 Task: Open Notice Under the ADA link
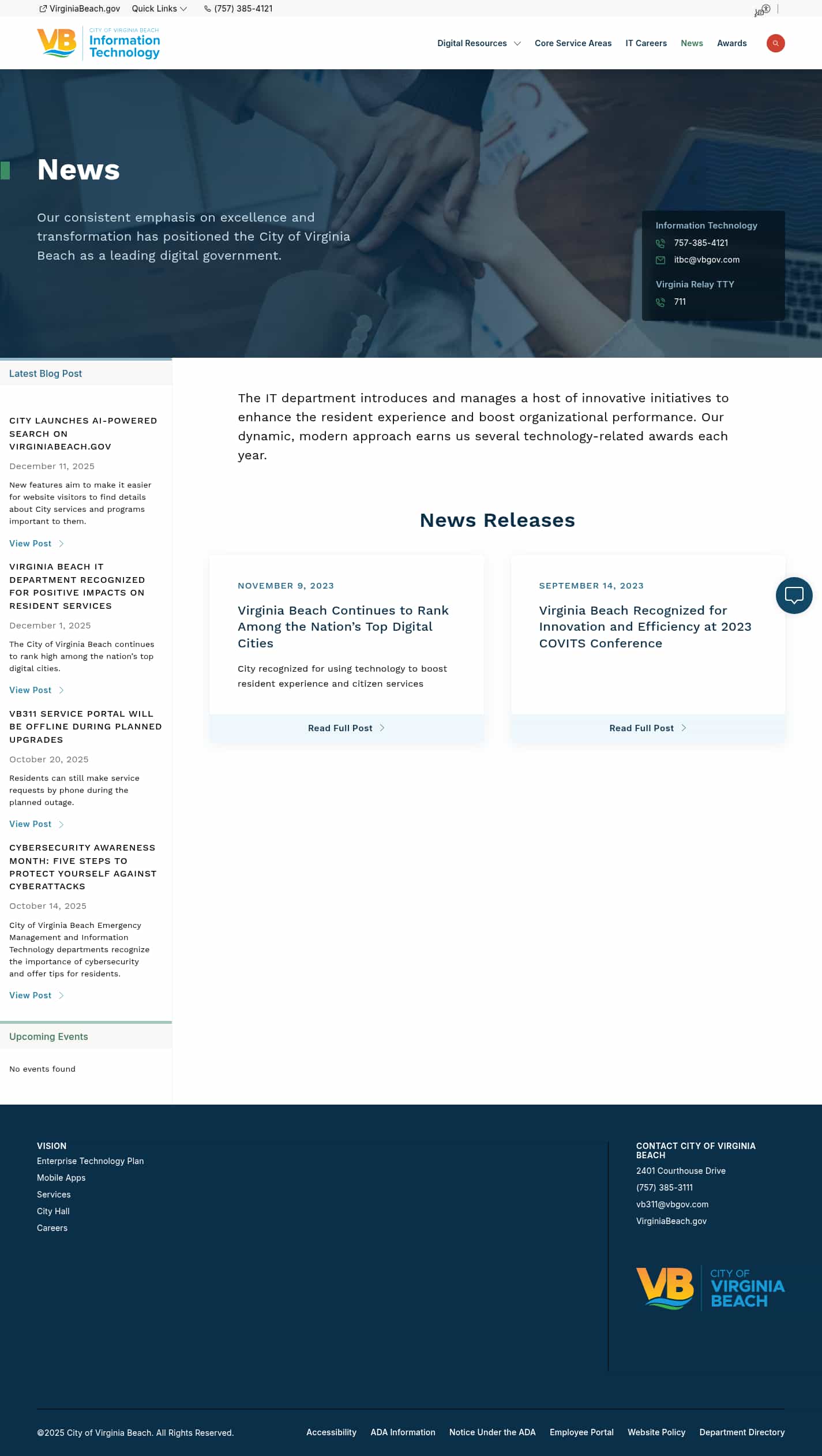[x=492, y=1432]
